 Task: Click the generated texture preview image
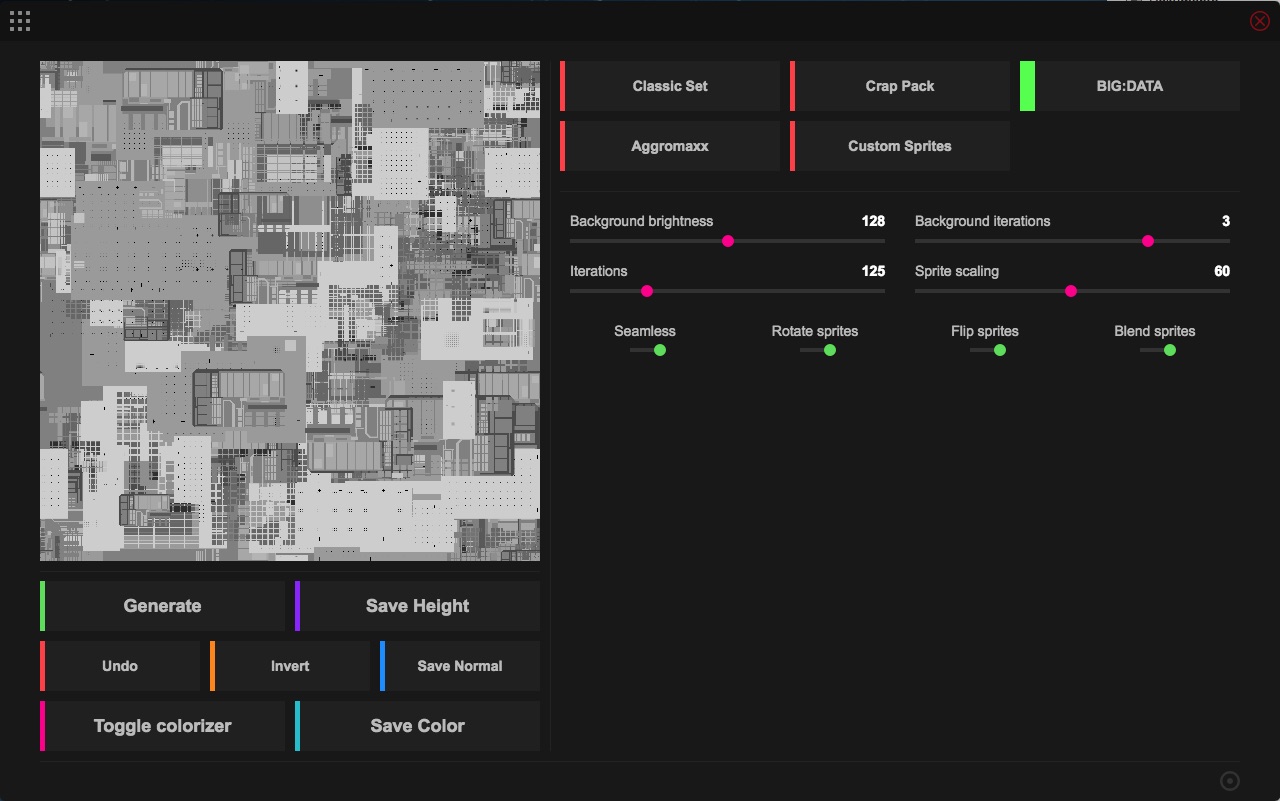point(290,311)
